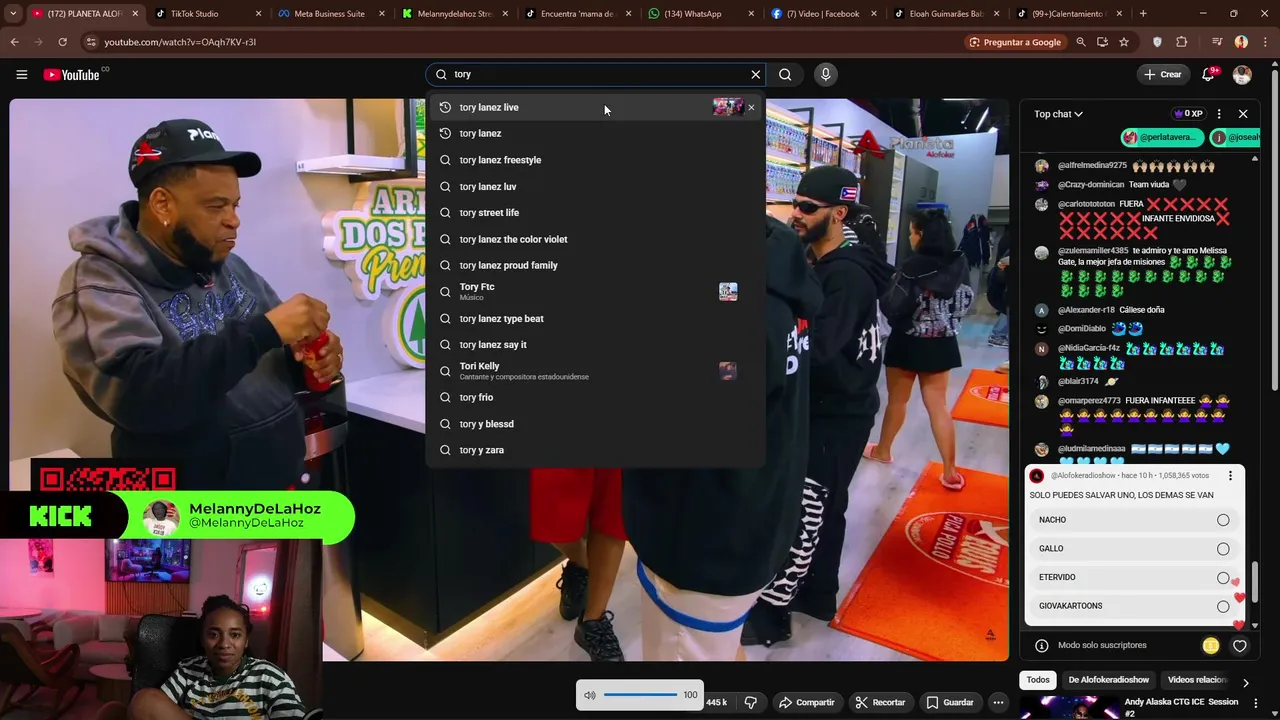This screenshot has width=1280, height=720.
Task: Click the Crear button
Action: click(1163, 74)
